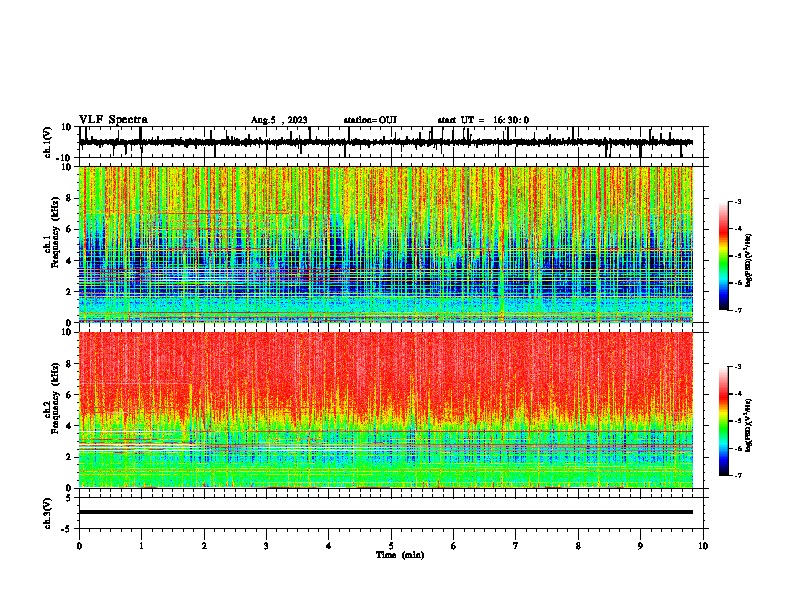Click the "0" tick on the time axis
Screen dimensions: 792x612
(79, 546)
